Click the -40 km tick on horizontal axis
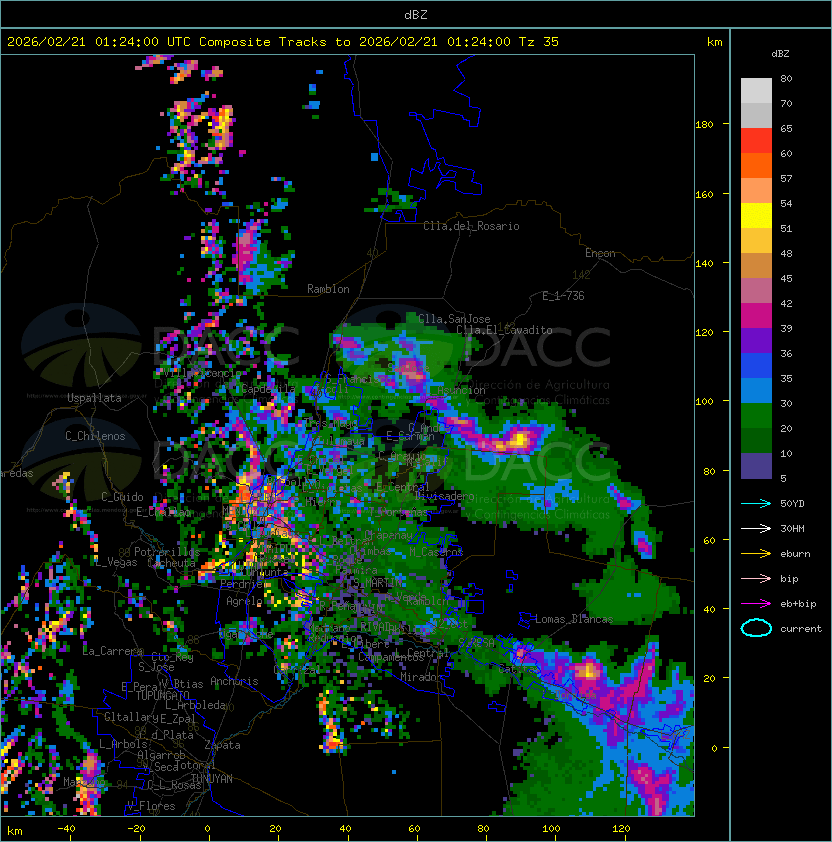The height and width of the screenshot is (842, 832). (66, 829)
